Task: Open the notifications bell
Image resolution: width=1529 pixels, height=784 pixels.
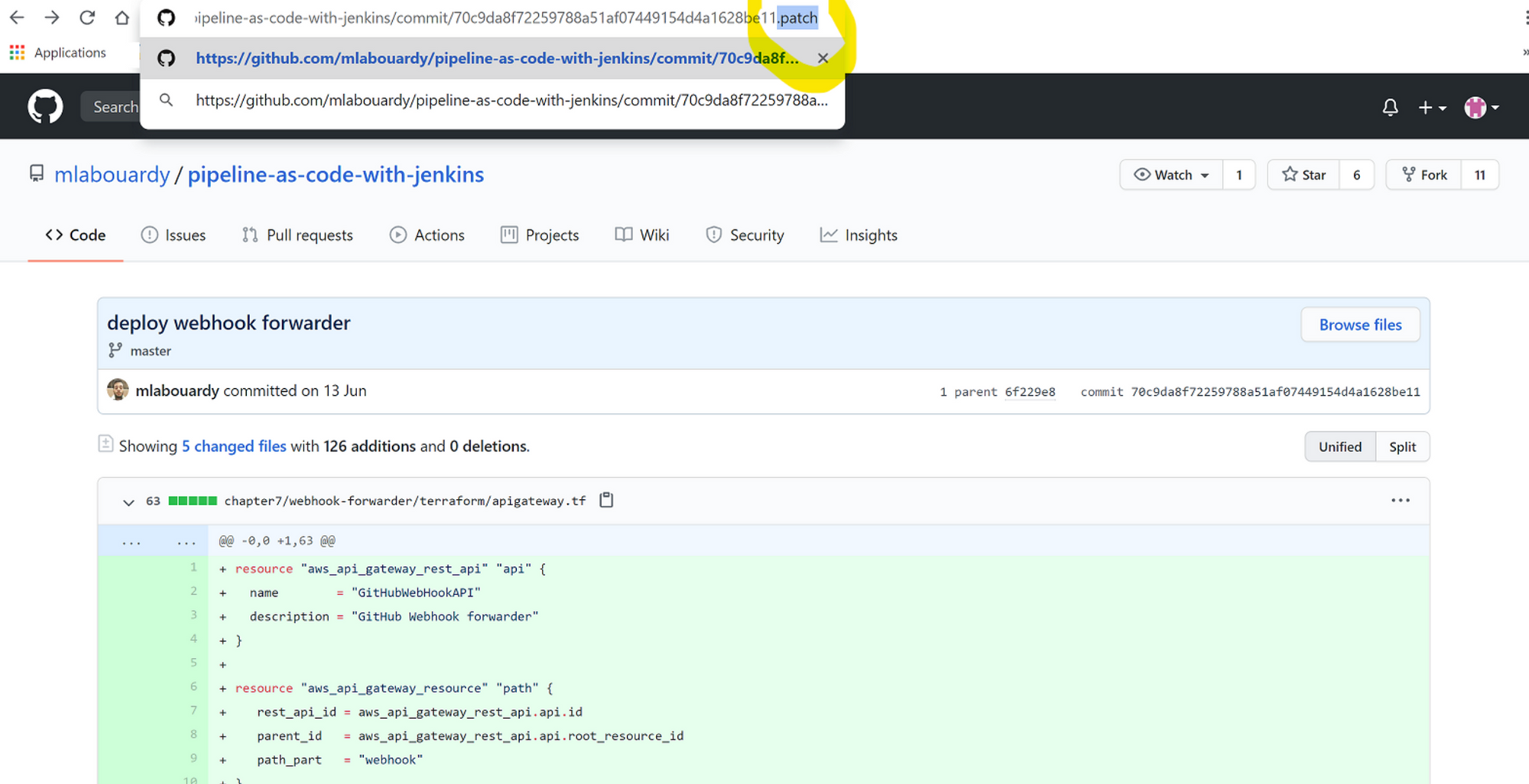Action: pos(1390,108)
